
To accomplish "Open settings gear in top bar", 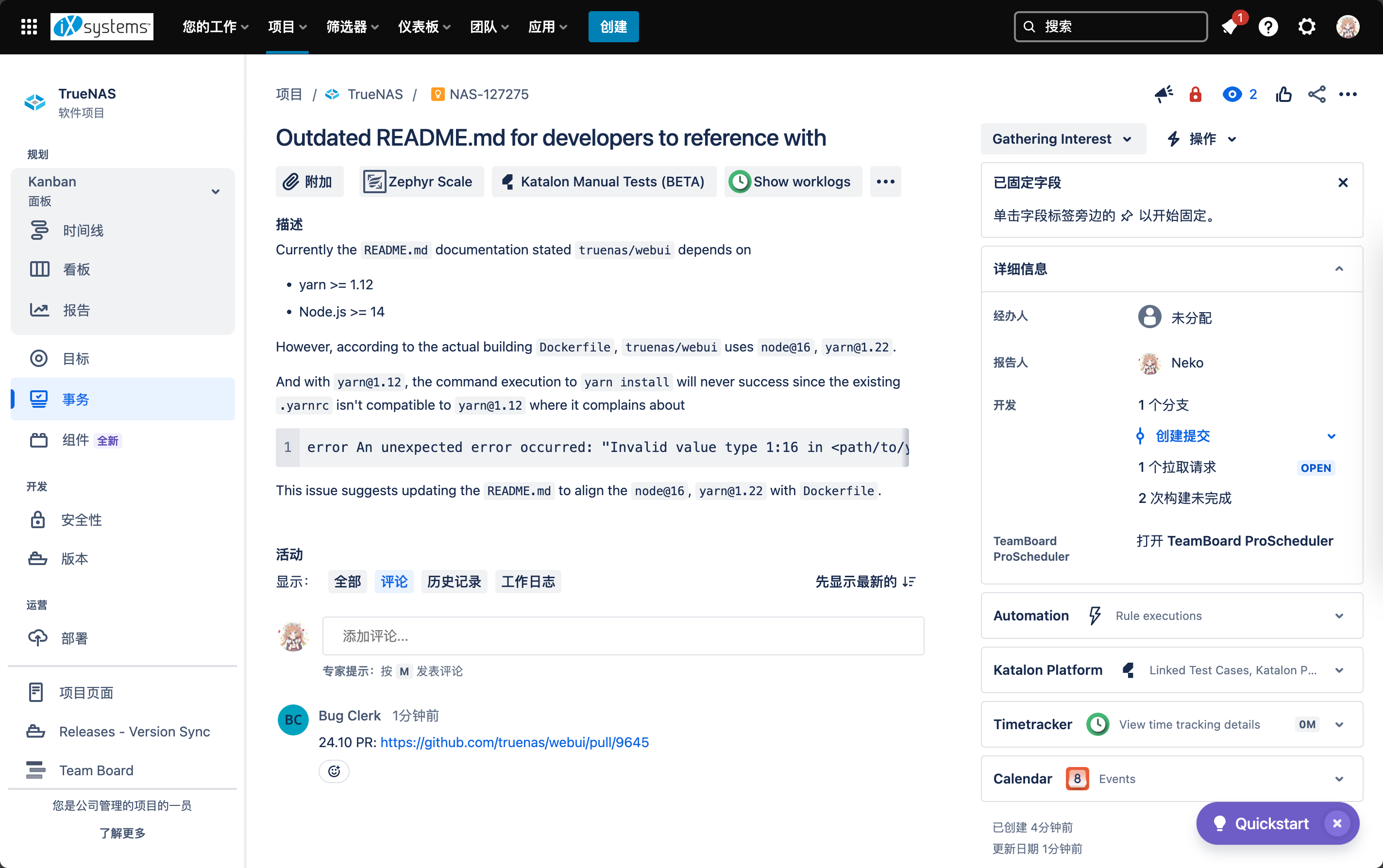I will [x=1307, y=26].
